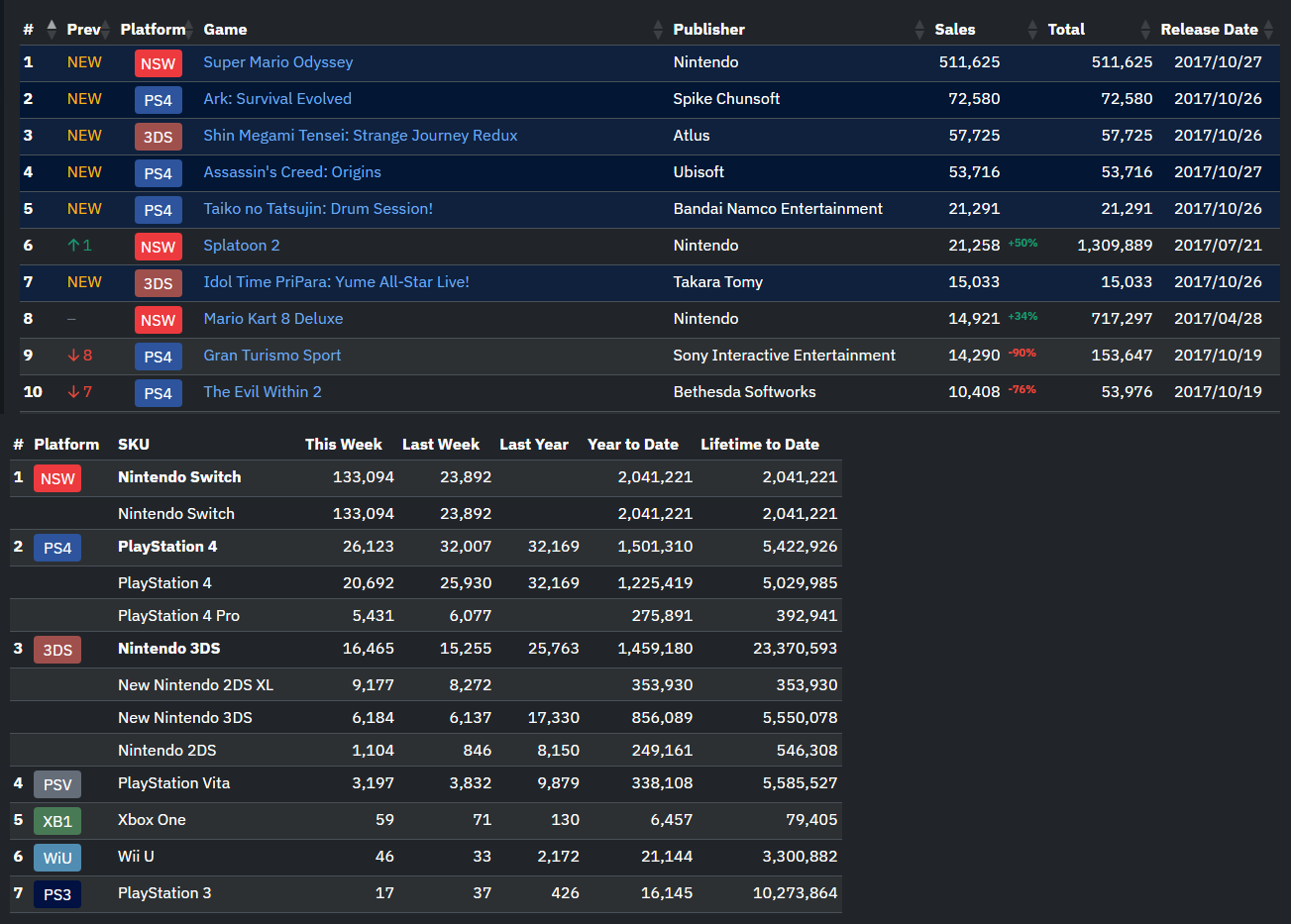Click PS4 badge beside Gran Turismo Sport
The image size is (1291, 924).
(x=159, y=358)
